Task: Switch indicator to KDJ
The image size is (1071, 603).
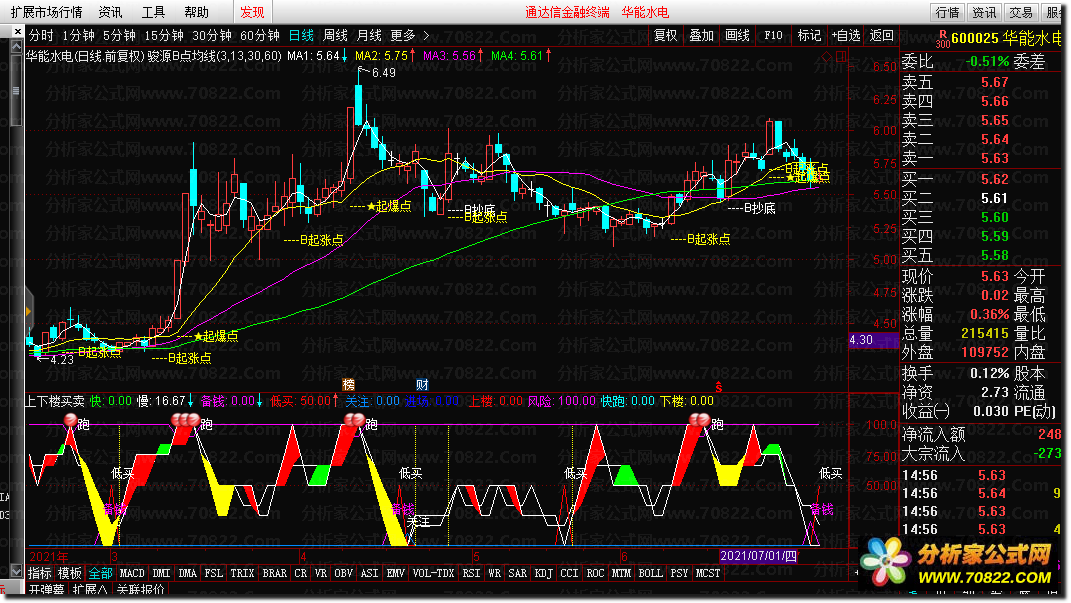Action: tap(544, 573)
